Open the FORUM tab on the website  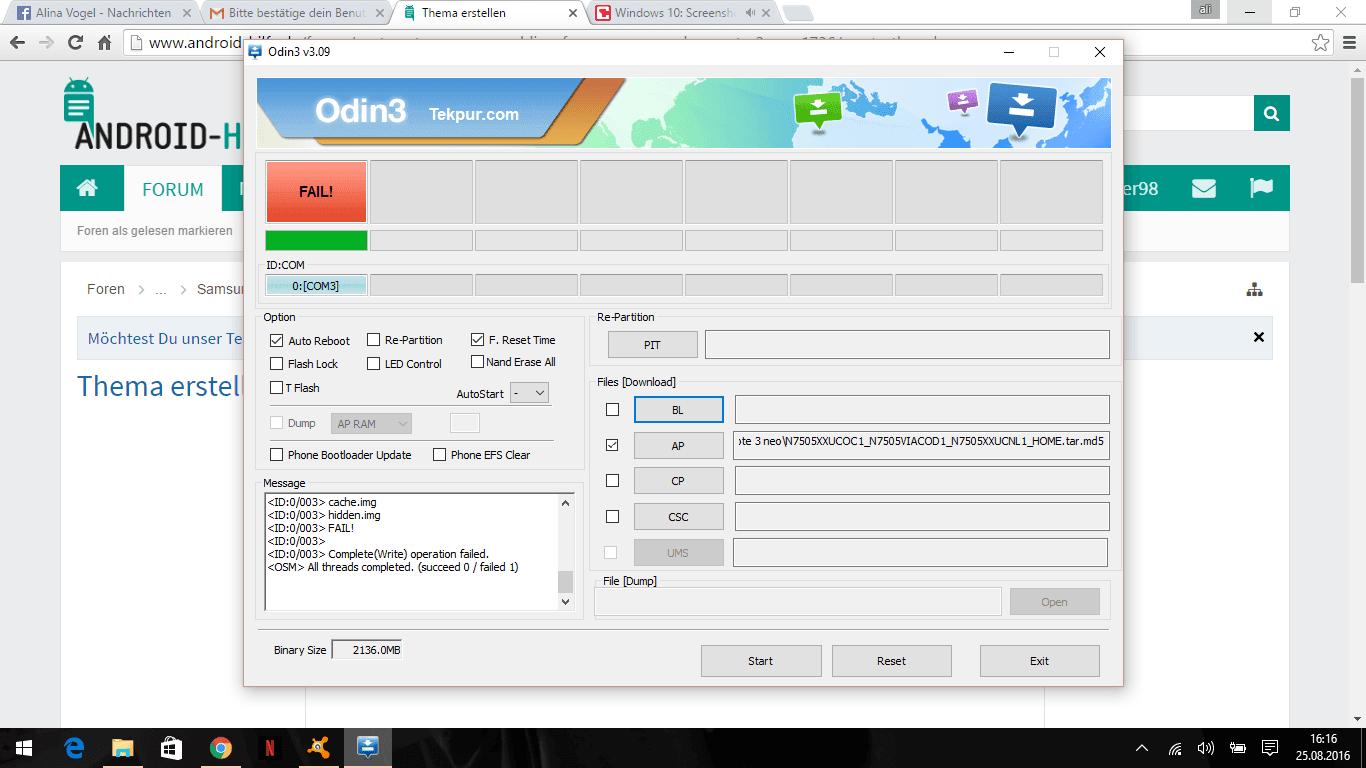coord(173,189)
